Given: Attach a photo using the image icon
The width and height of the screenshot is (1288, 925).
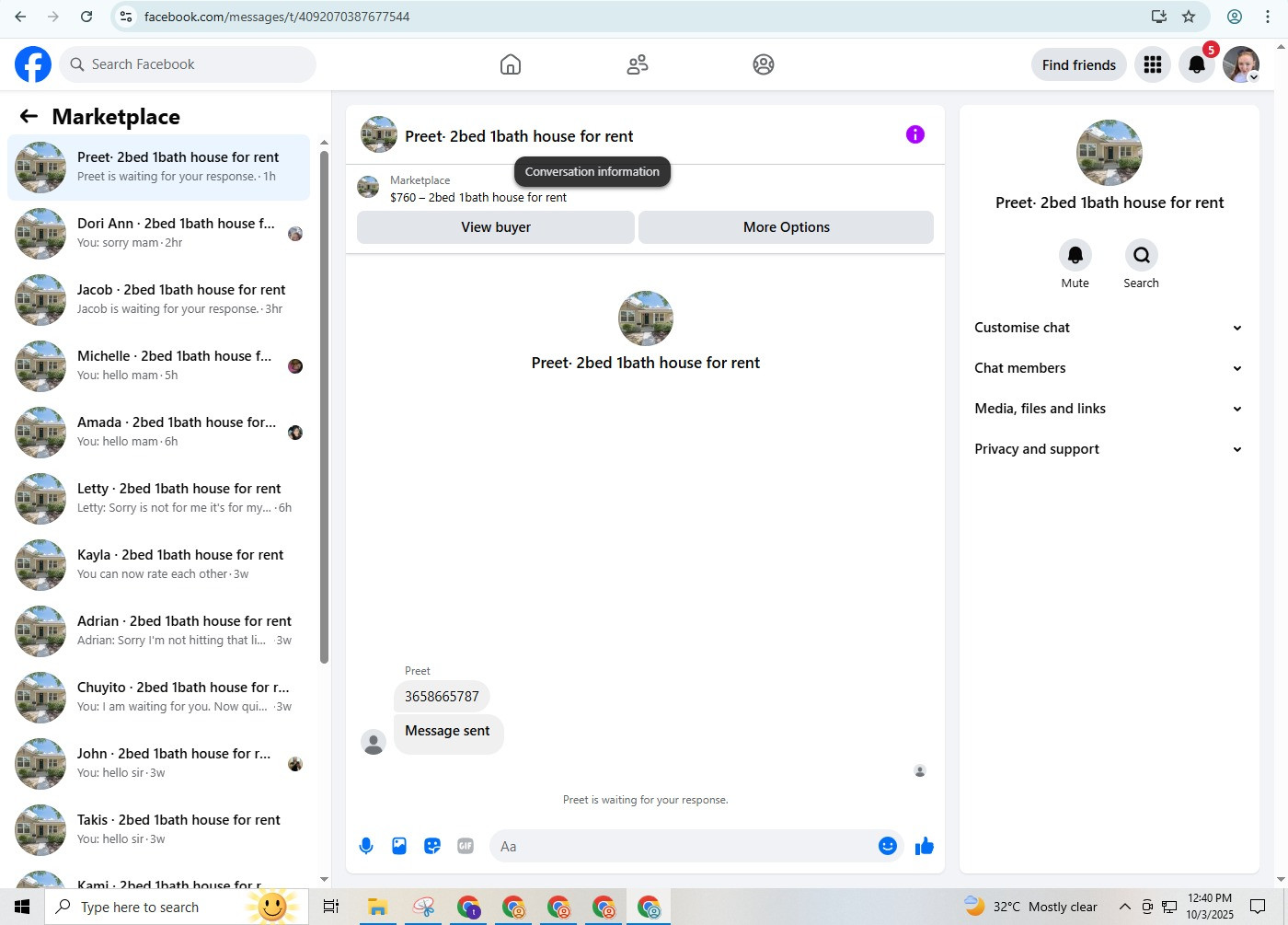Looking at the screenshot, I should pyautogui.click(x=399, y=846).
